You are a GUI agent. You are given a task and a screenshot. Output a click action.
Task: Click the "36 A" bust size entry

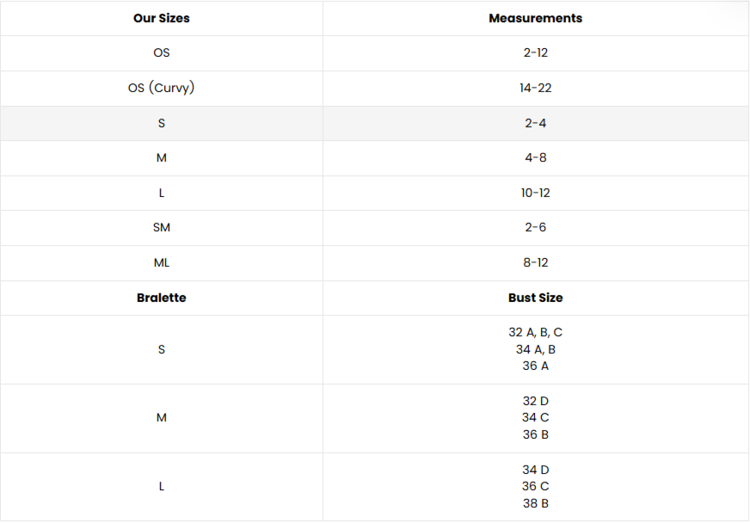(x=535, y=366)
